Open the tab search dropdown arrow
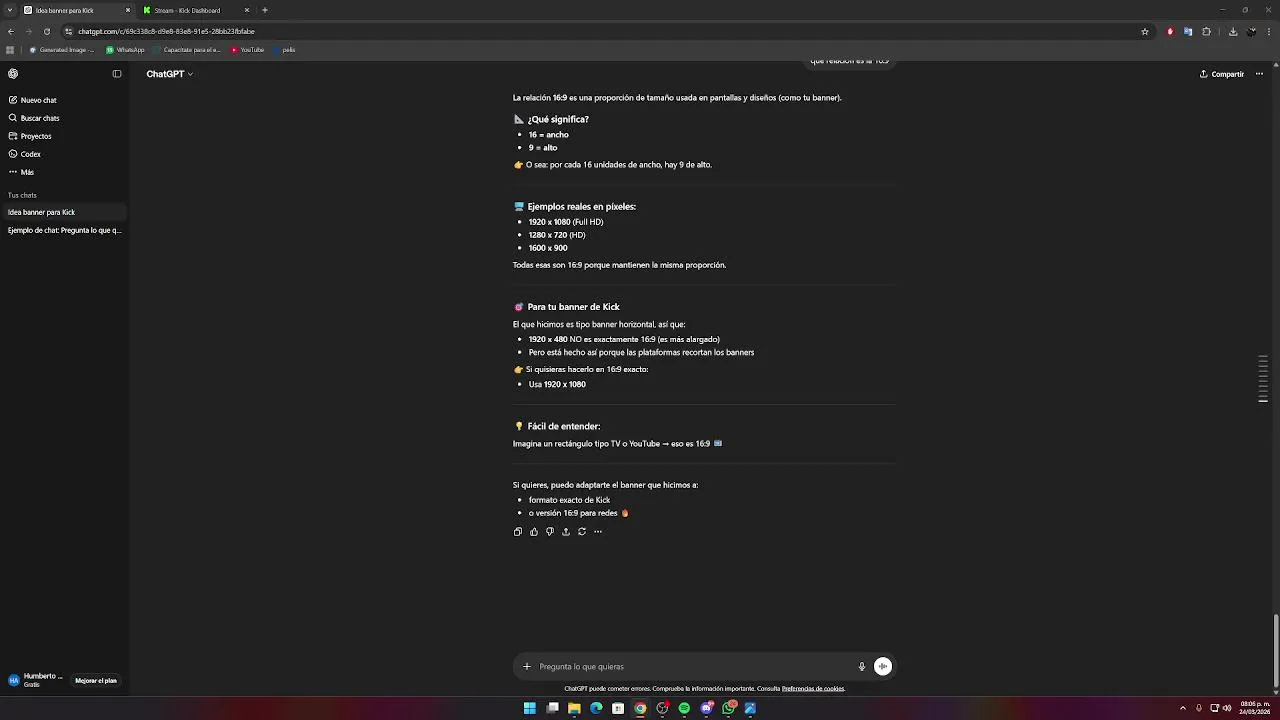Image resolution: width=1280 pixels, height=720 pixels. [x=10, y=10]
